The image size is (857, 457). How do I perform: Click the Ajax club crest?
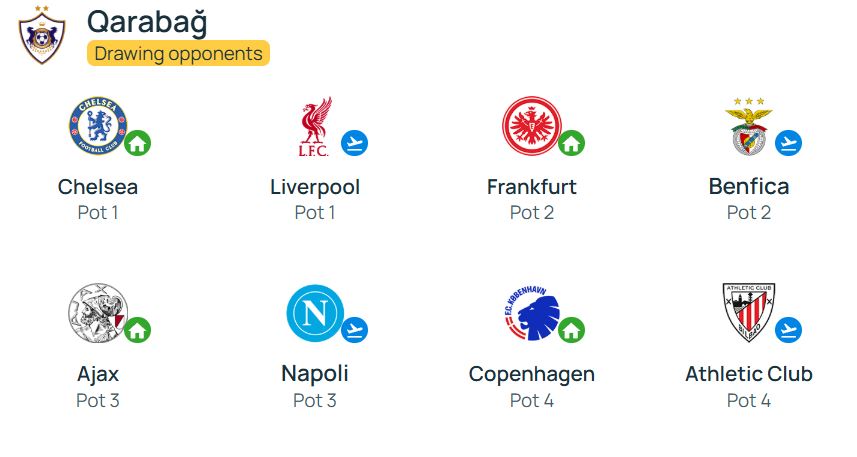pos(98,313)
